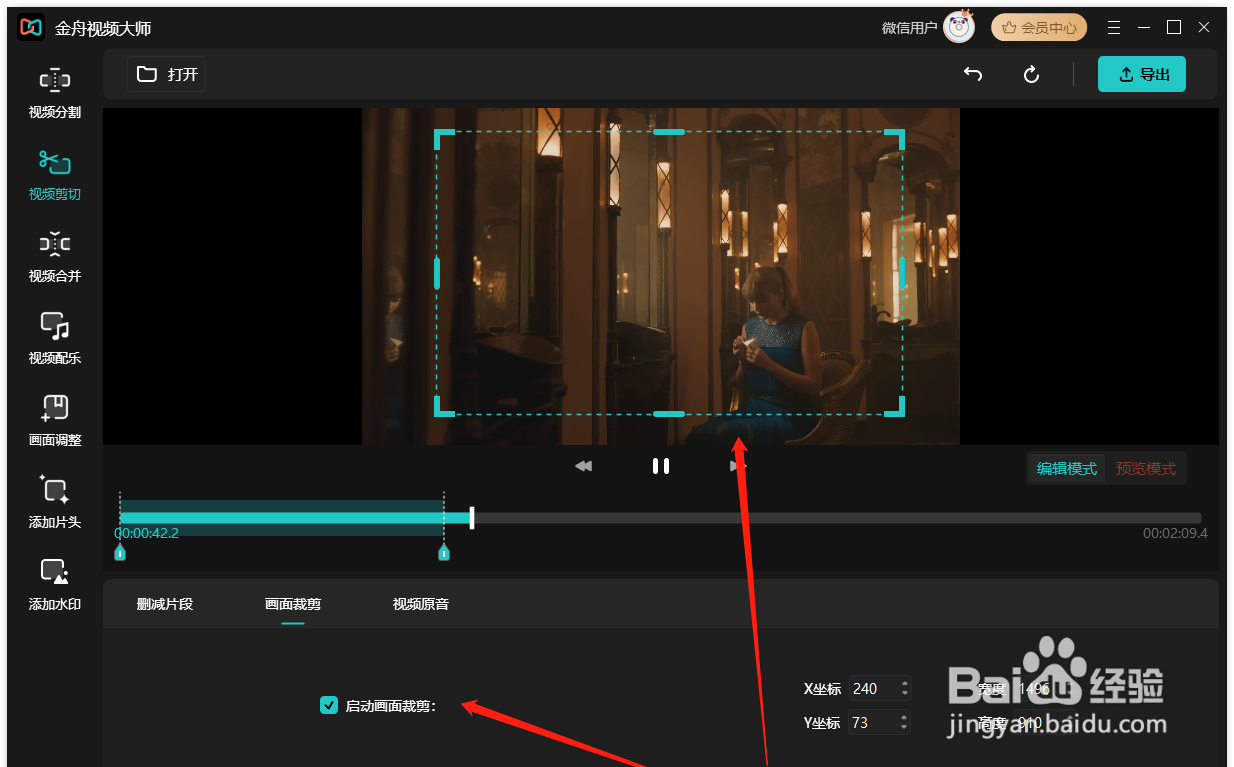Minimize the application window

1144,27
